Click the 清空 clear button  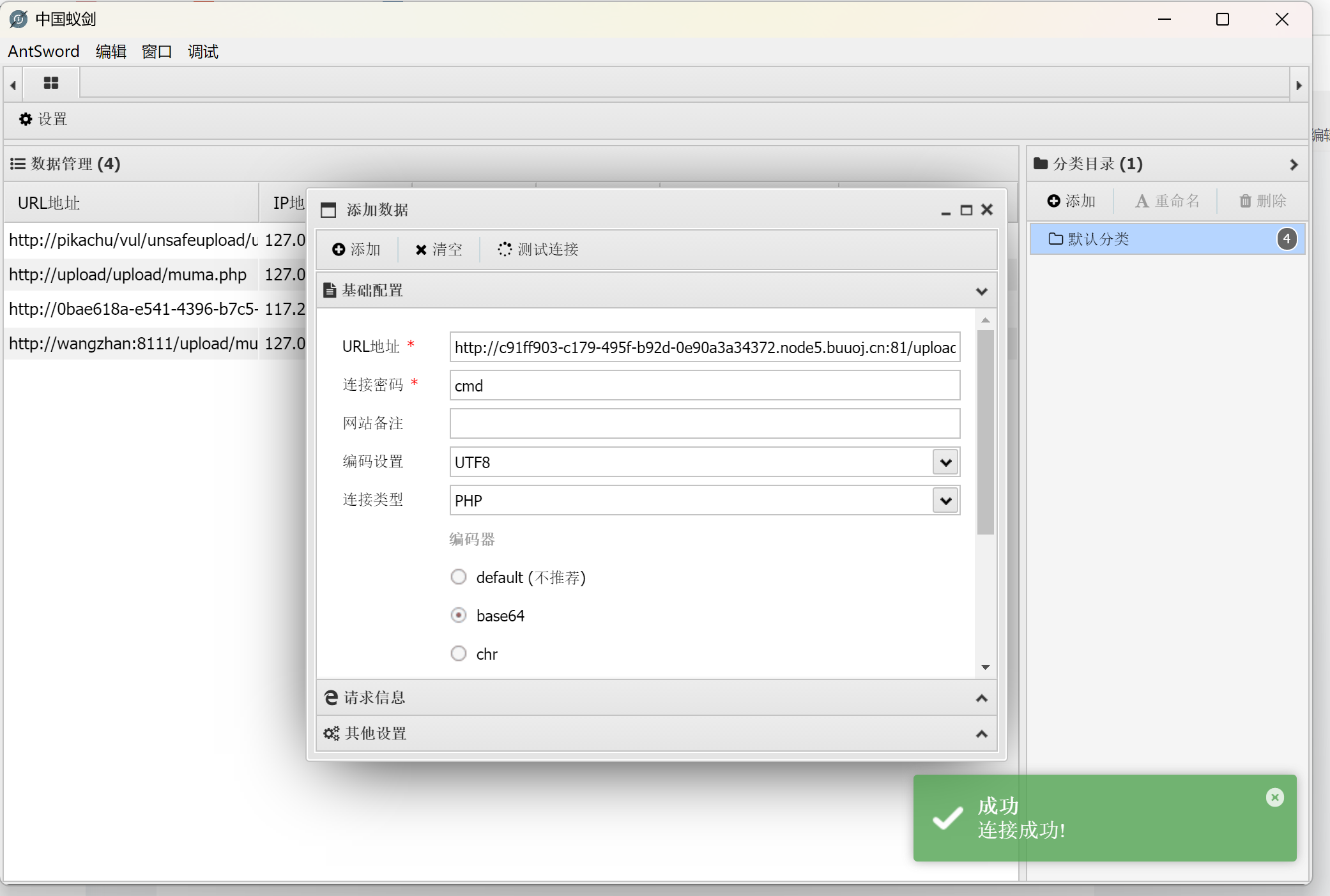[x=439, y=249]
